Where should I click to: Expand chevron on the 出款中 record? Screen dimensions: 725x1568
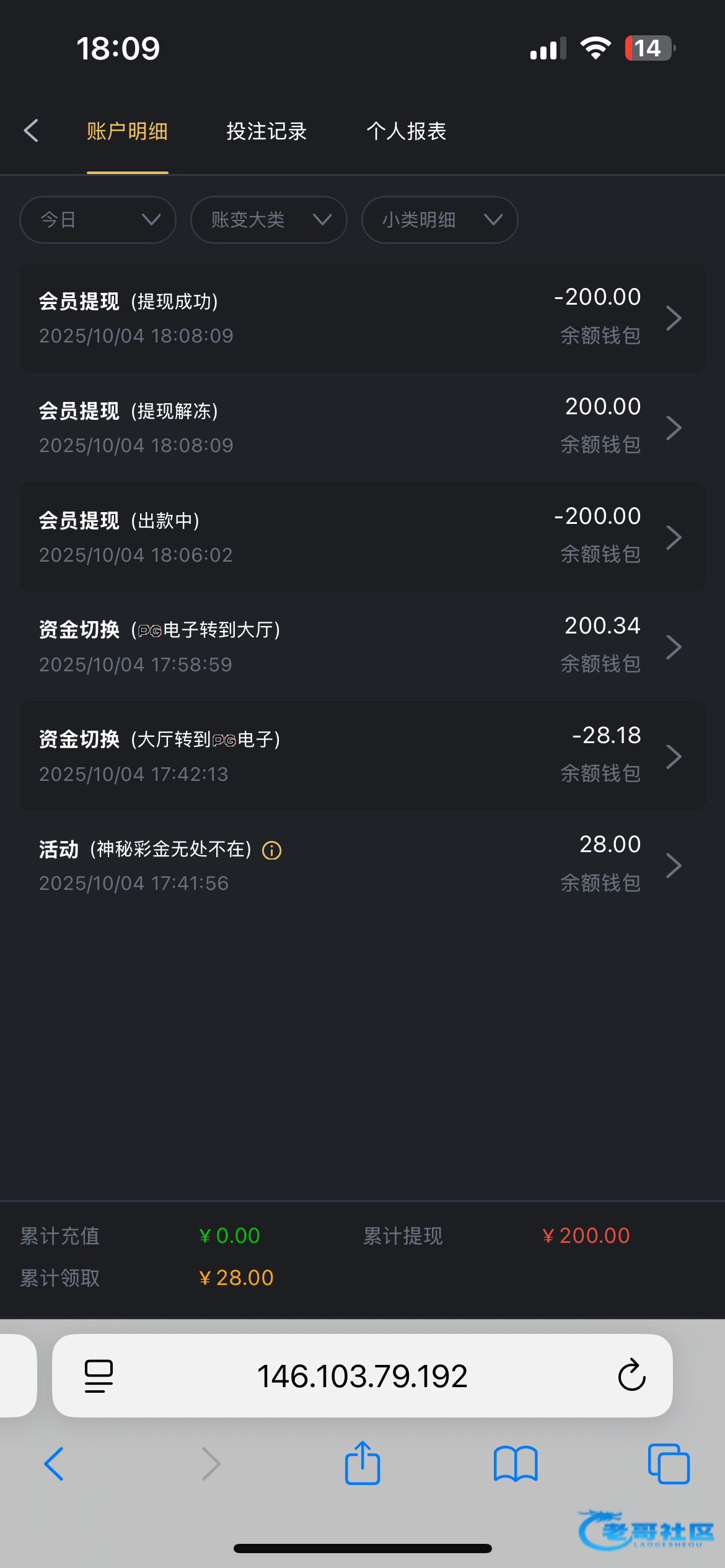click(674, 538)
